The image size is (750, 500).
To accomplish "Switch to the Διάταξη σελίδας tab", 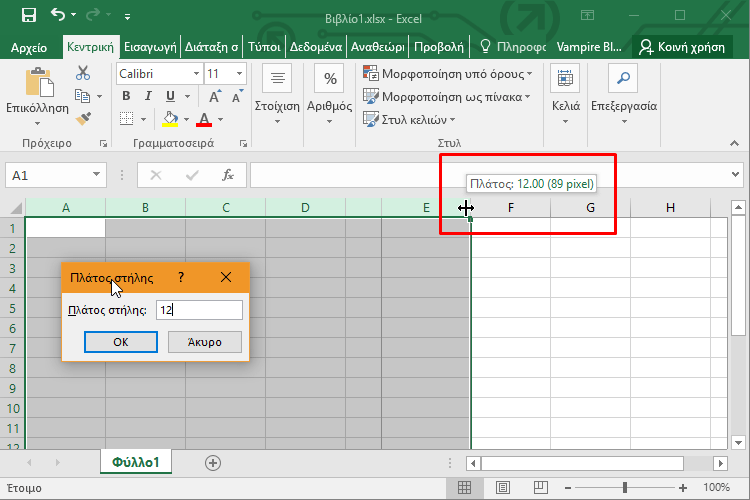I will 211,47.
